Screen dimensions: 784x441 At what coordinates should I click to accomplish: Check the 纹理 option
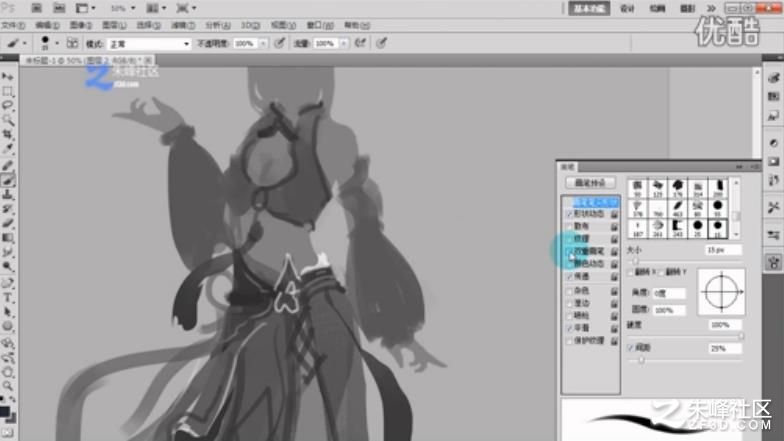point(569,239)
